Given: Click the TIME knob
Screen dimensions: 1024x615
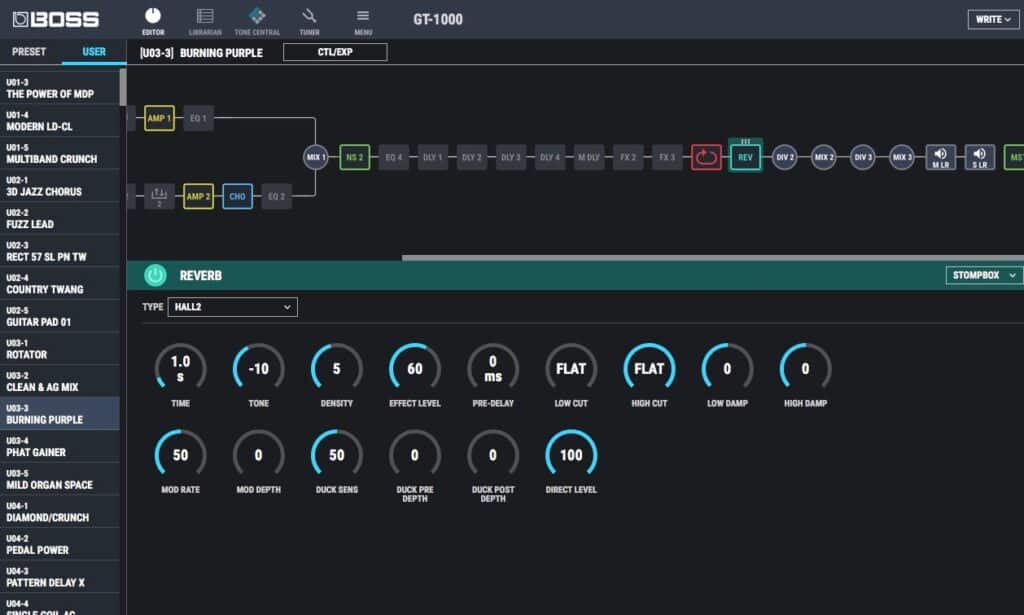Looking at the screenshot, I should pyautogui.click(x=180, y=369).
